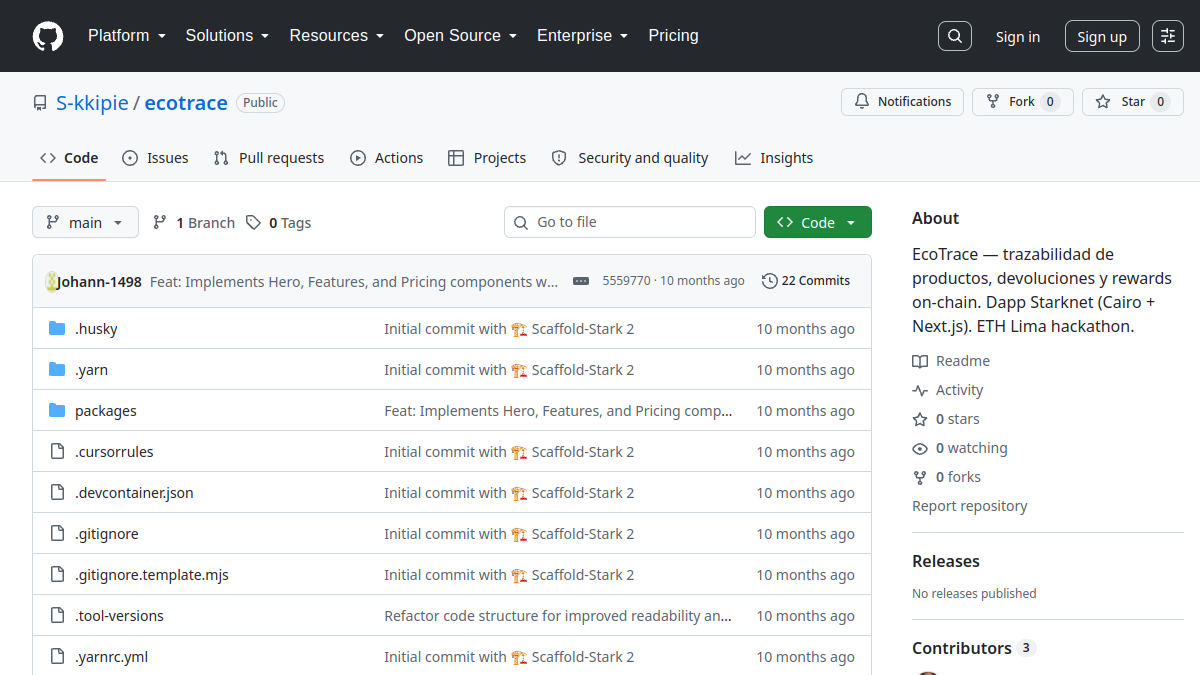Click the branch icon beside 1 Branch
This screenshot has height=675, width=1200.
160,222
